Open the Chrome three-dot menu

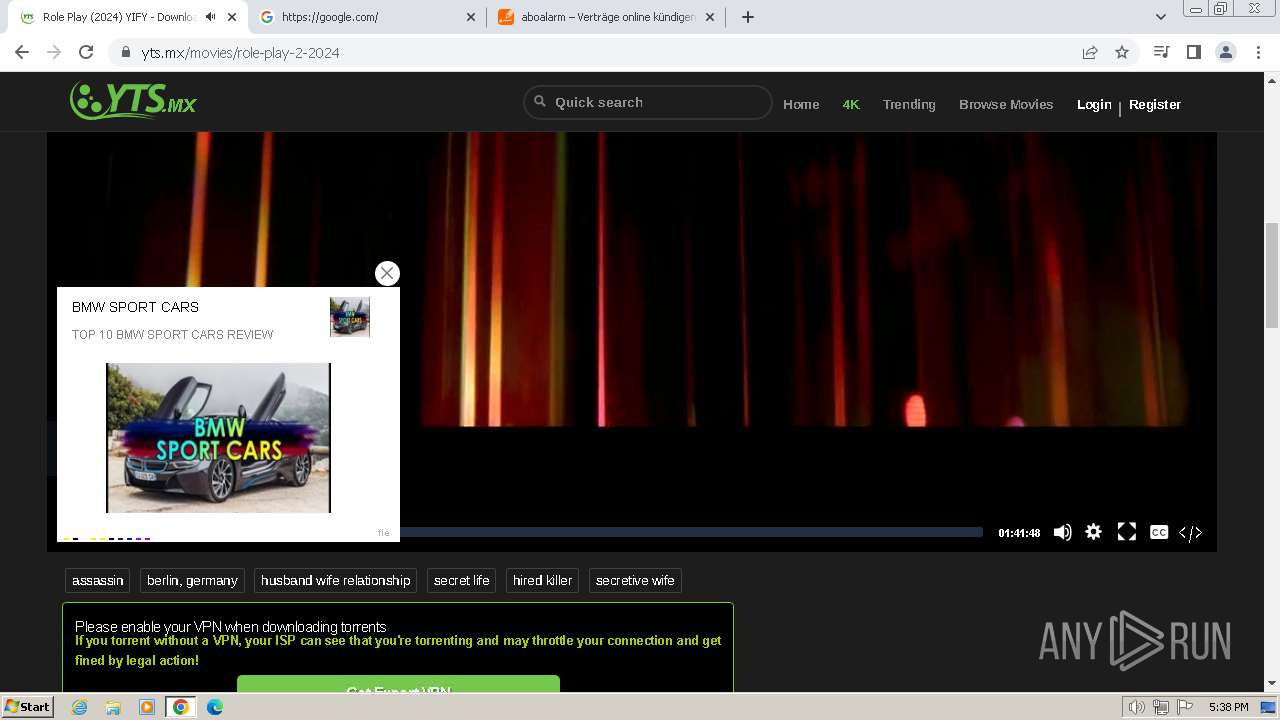tap(1259, 52)
